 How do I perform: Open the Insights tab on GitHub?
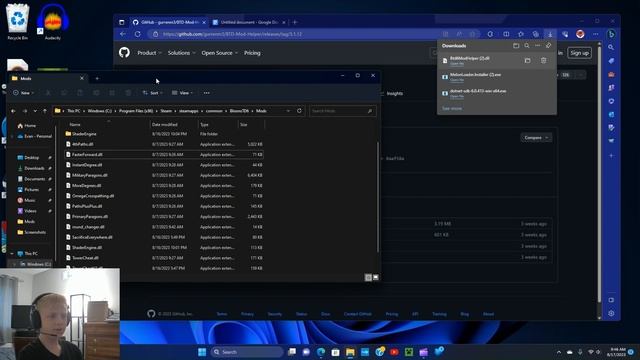pyautogui.click(x=394, y=93)
